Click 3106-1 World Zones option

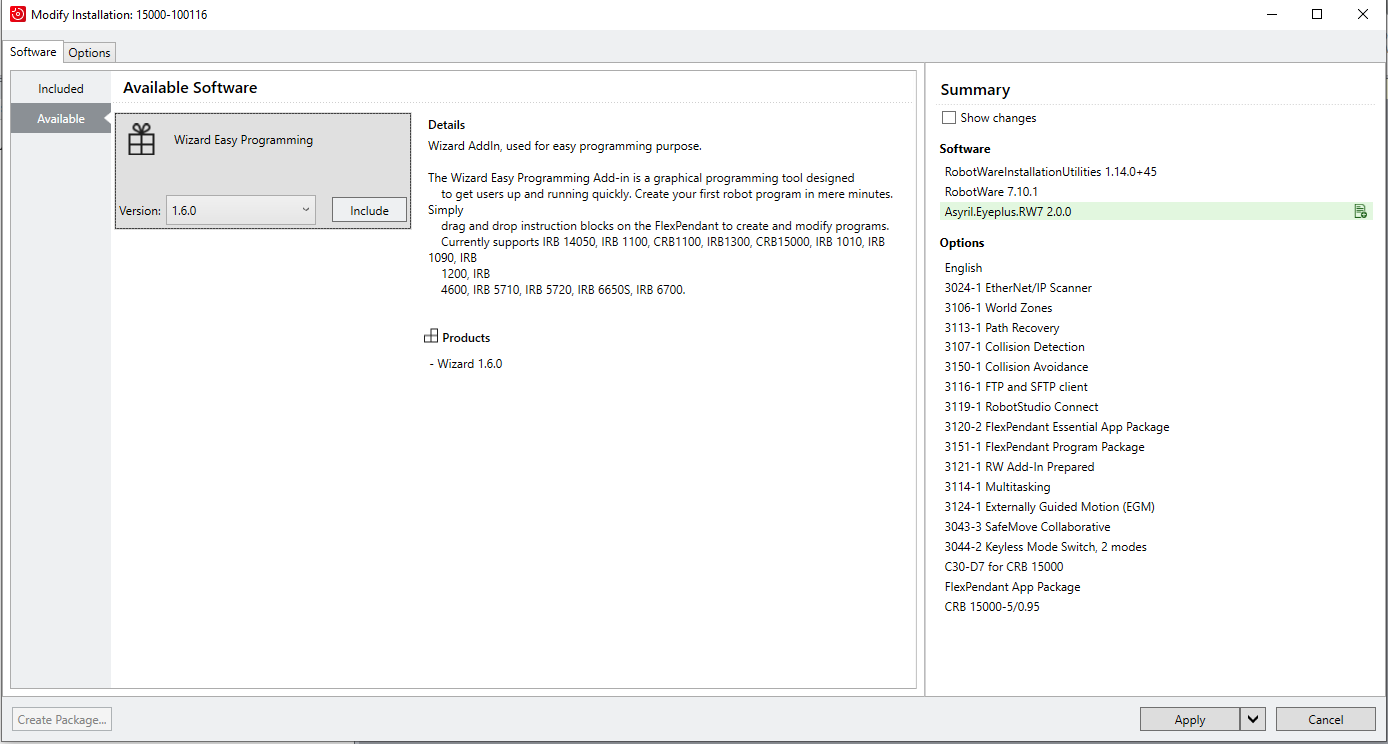(x=998, y=308)
